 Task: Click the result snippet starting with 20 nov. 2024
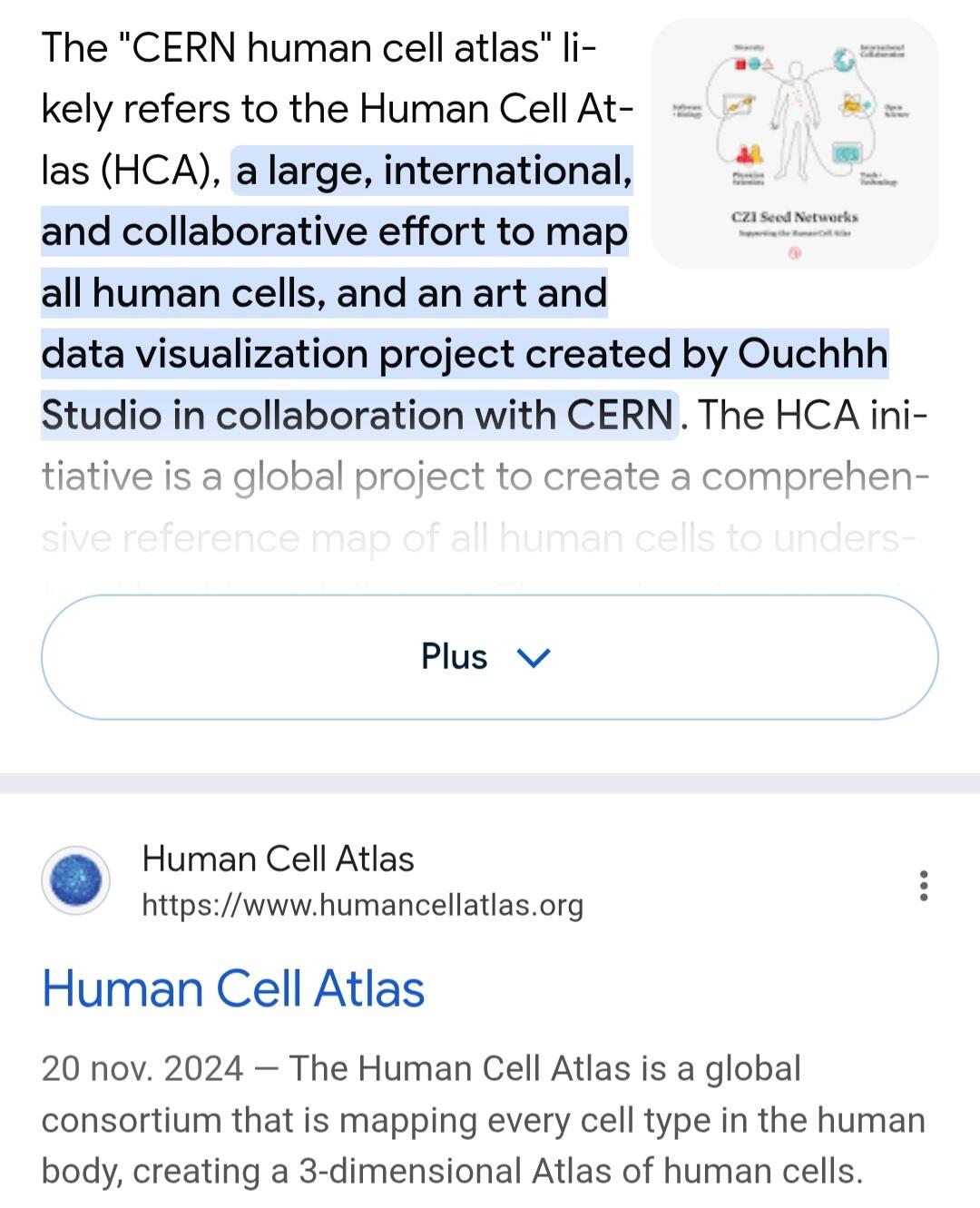(483, 1120)
